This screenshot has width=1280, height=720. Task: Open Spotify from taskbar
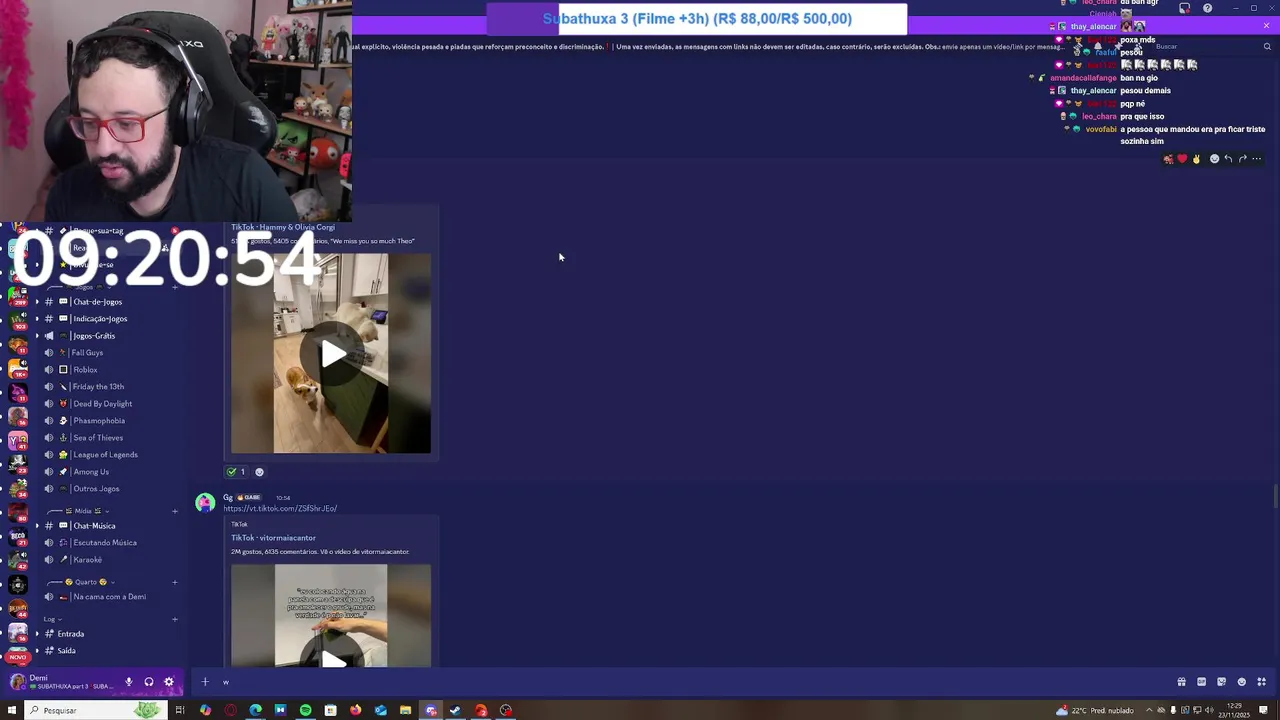tap(305, 710)
